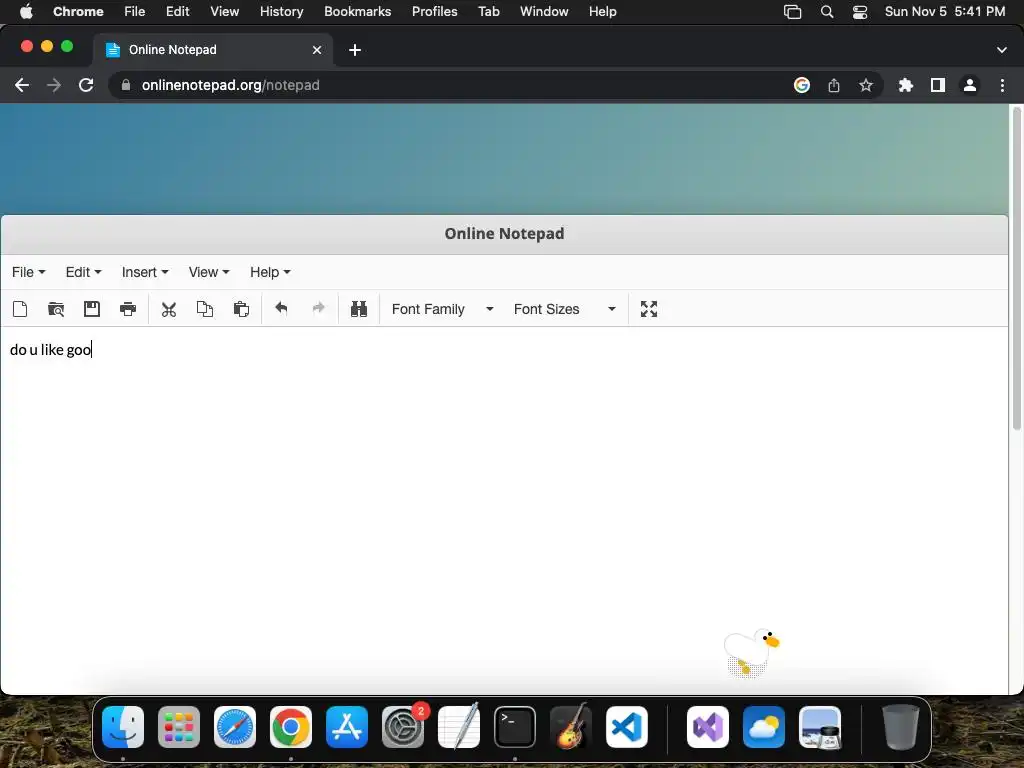Click the redo arrow icon
1024x768 pixels.
point(318,308)
